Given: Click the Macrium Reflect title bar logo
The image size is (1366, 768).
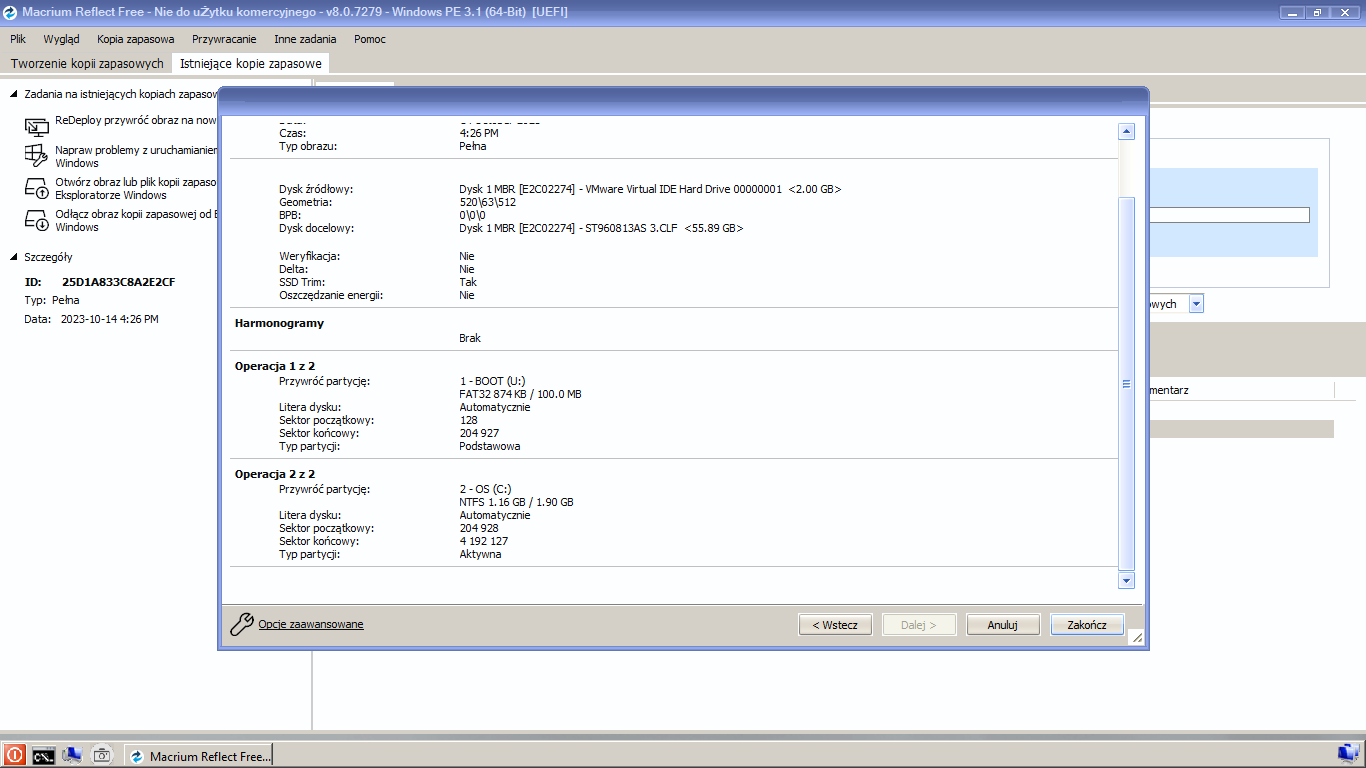Looking at the screenshot, I should click(x=10, y=12).
